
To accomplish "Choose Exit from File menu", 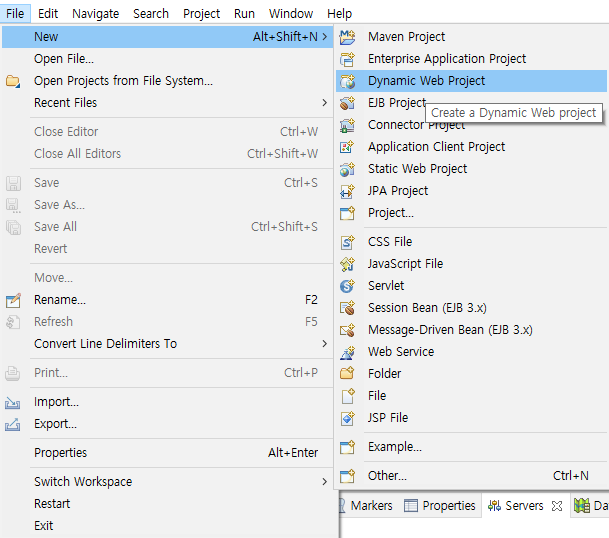I will pos(167,526).
